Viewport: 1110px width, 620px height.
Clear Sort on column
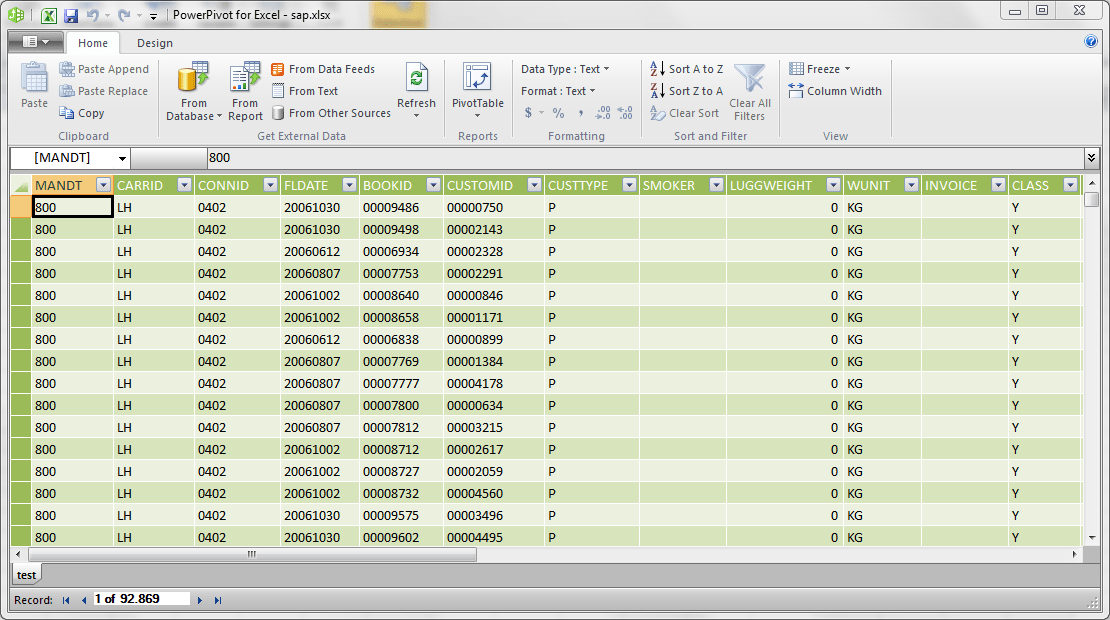[x=685, y=113]
